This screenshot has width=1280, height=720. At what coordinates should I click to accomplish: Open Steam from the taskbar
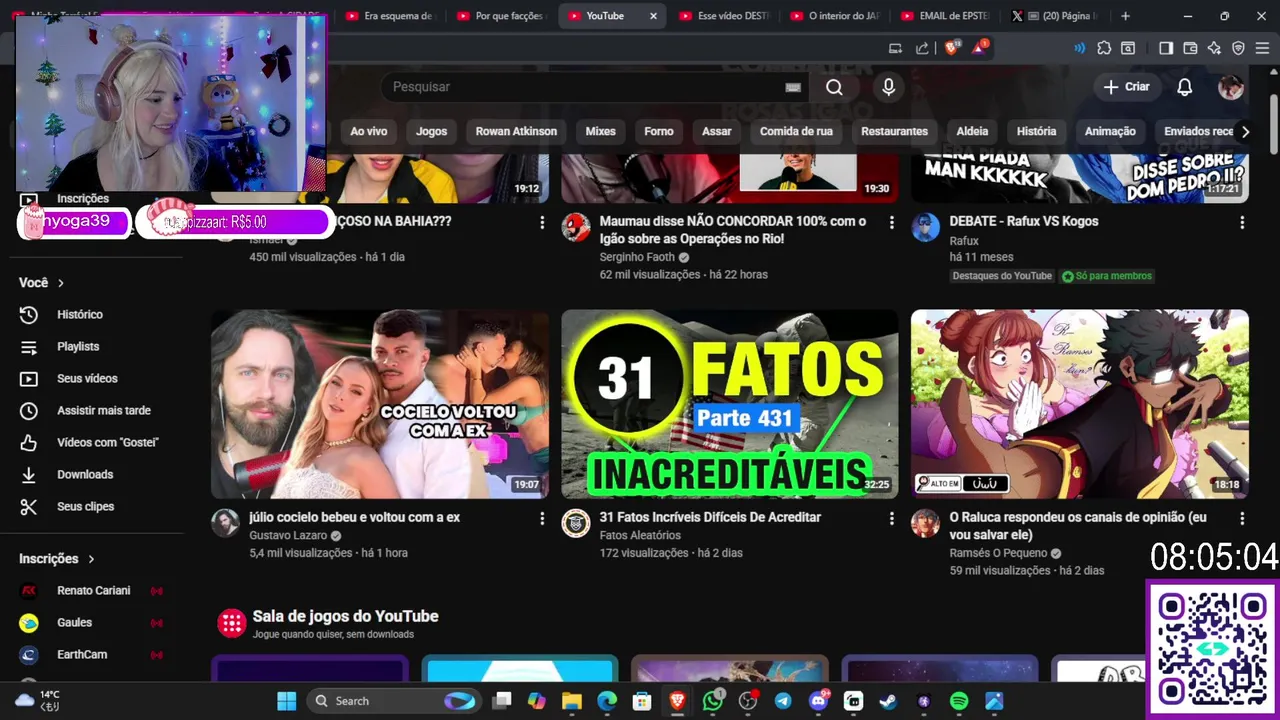(x=888, y=701)
